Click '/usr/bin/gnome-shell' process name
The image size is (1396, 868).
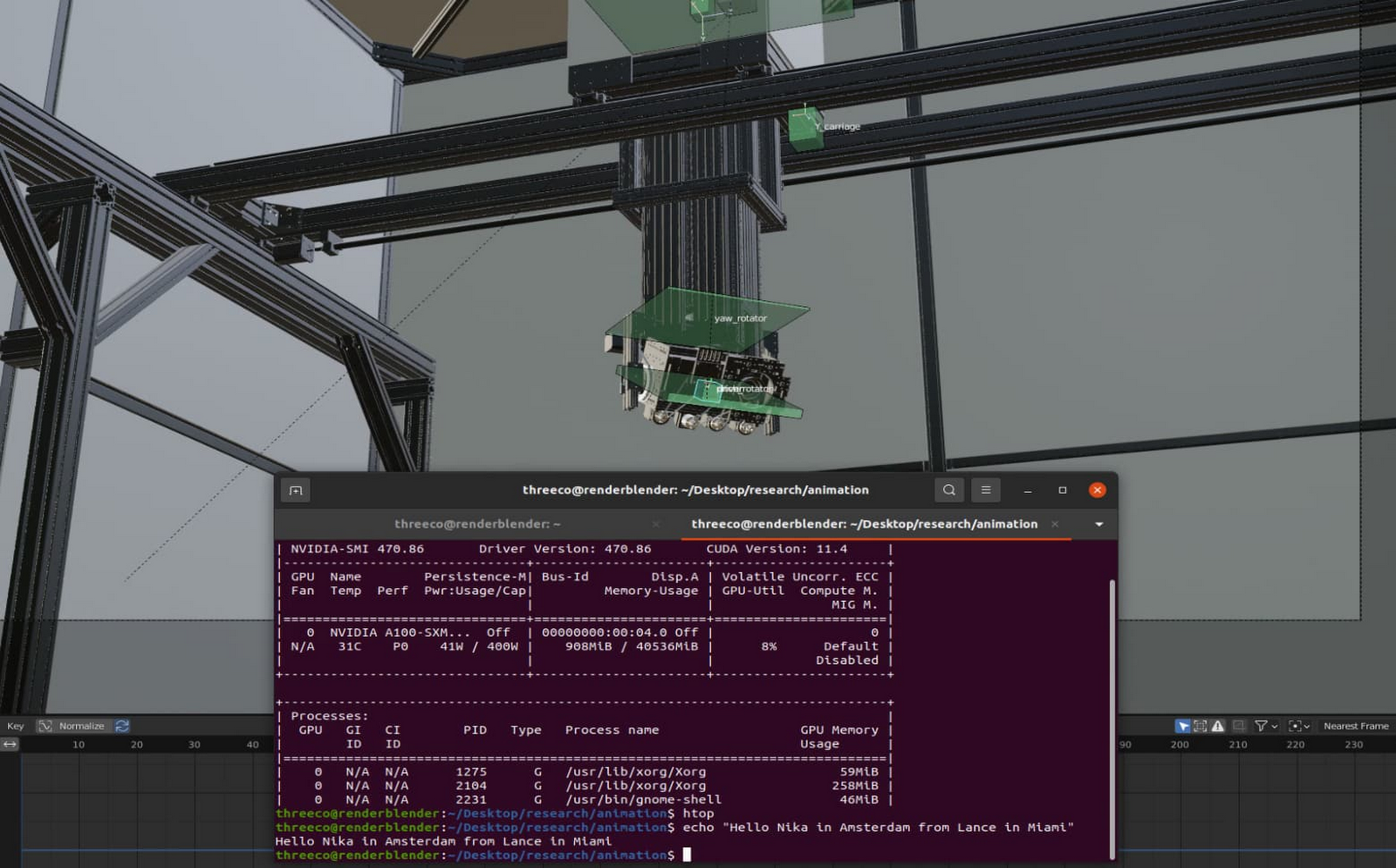[643, 800]
